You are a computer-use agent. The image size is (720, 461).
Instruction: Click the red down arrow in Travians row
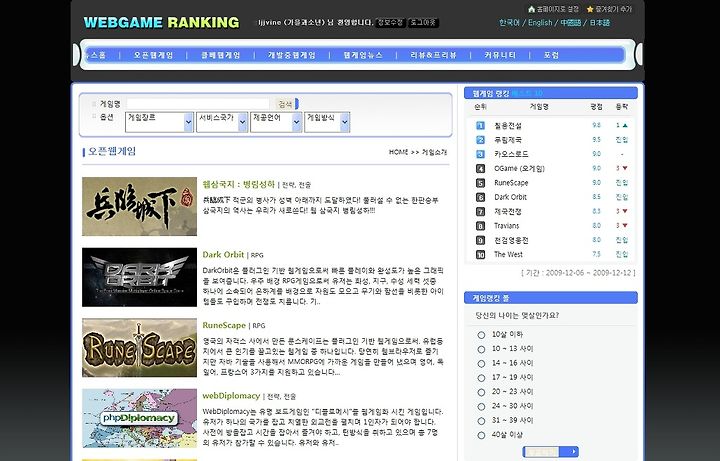[x=625, y=225]
